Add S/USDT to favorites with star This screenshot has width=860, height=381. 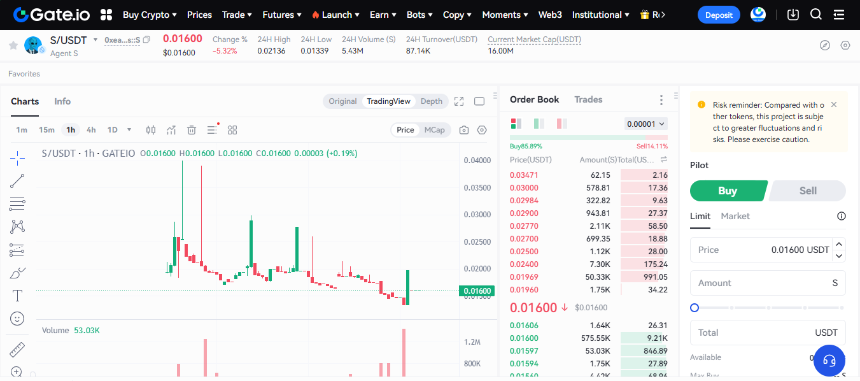pos(13,45)
